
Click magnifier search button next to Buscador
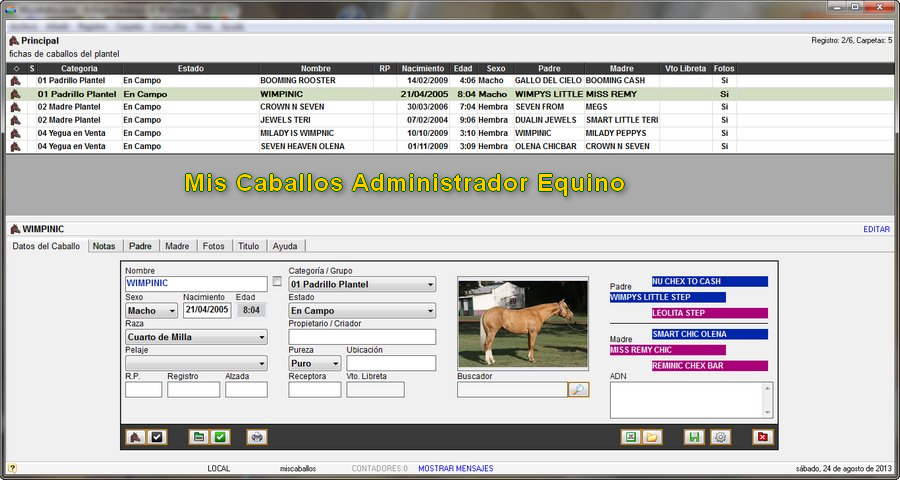click(x=579, y=390)
